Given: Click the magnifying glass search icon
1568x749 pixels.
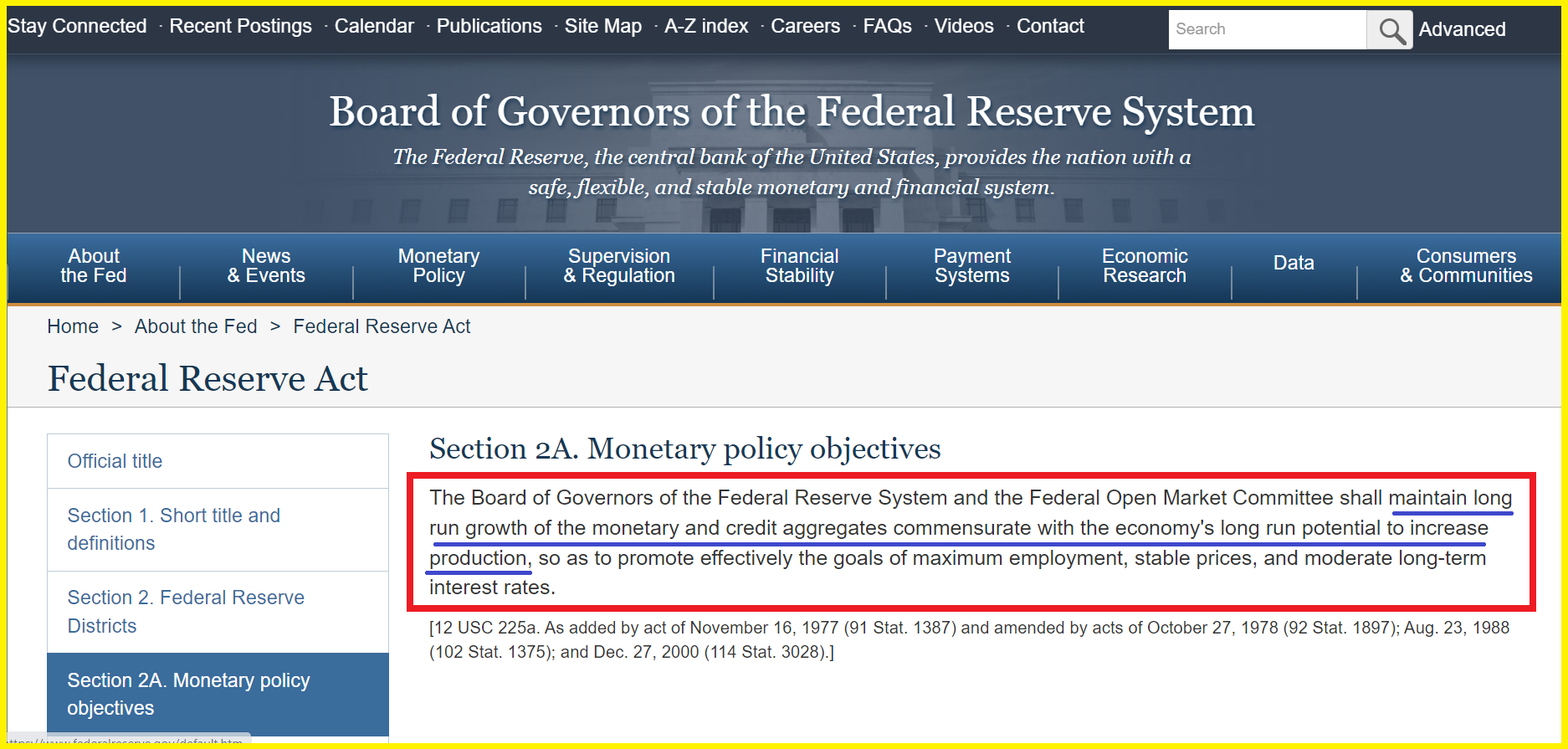Looking at the screenshot, I should pos(1390,30).
